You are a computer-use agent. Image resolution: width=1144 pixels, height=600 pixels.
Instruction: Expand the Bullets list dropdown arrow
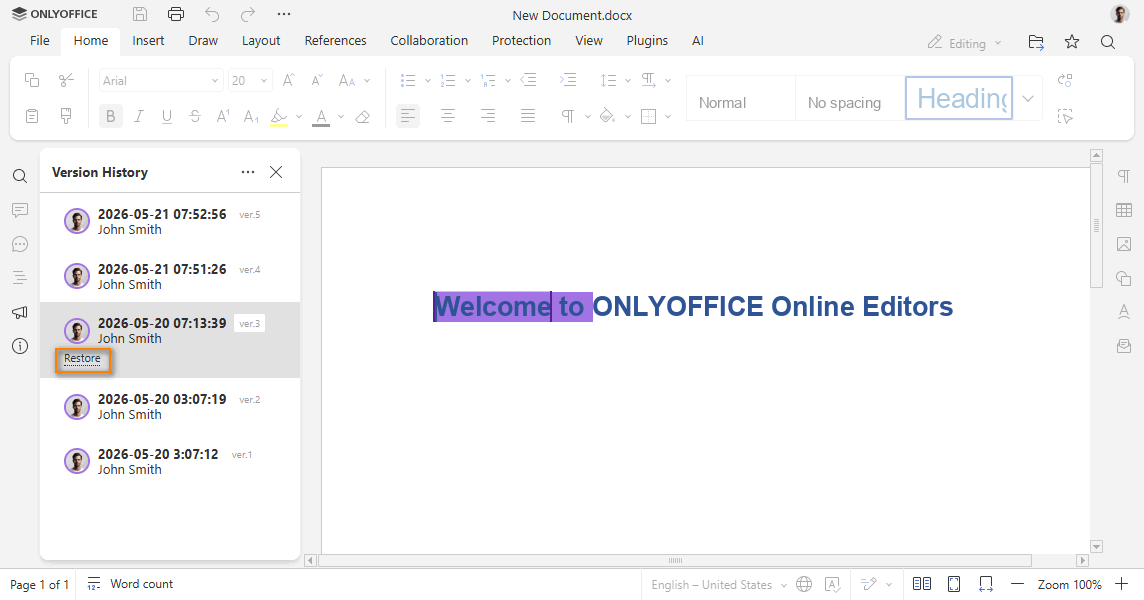point(428,80)
